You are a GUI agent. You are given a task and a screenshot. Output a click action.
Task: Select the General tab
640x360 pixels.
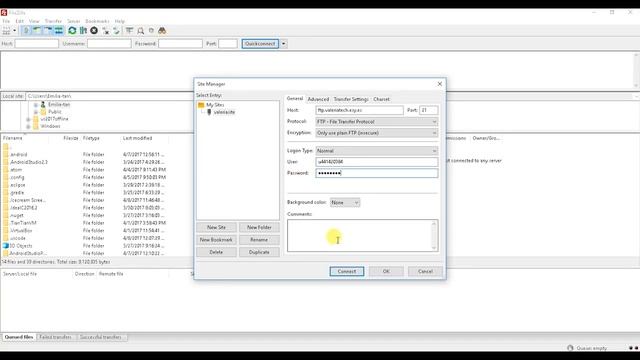(295, 99)
